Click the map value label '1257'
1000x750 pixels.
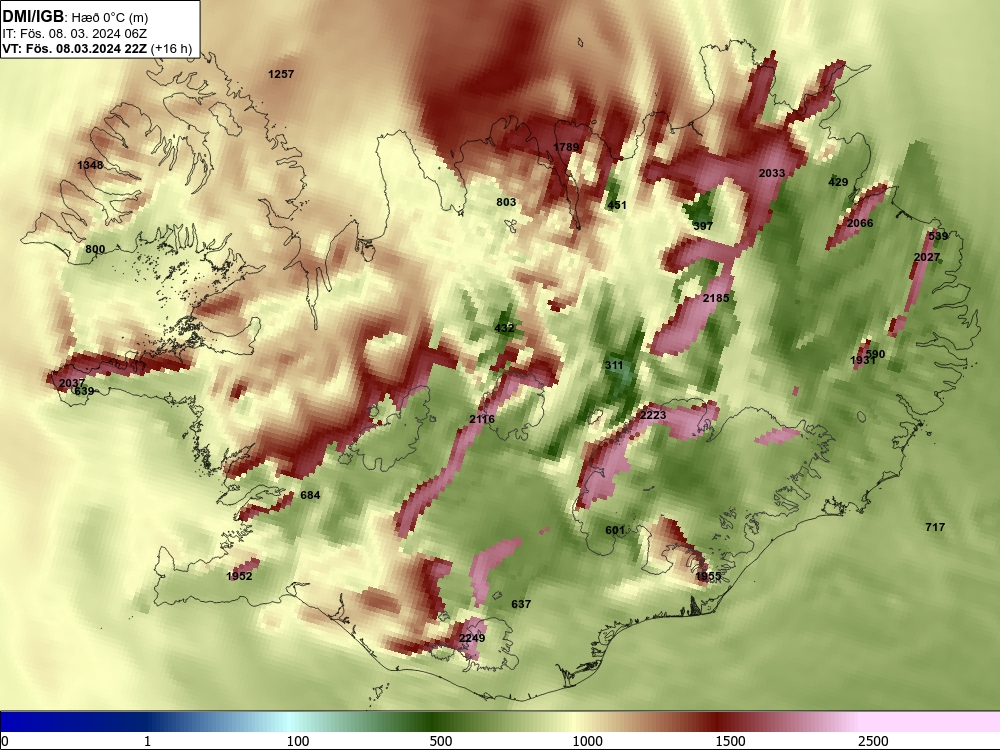pyautogui.click(x=281, y=74)
